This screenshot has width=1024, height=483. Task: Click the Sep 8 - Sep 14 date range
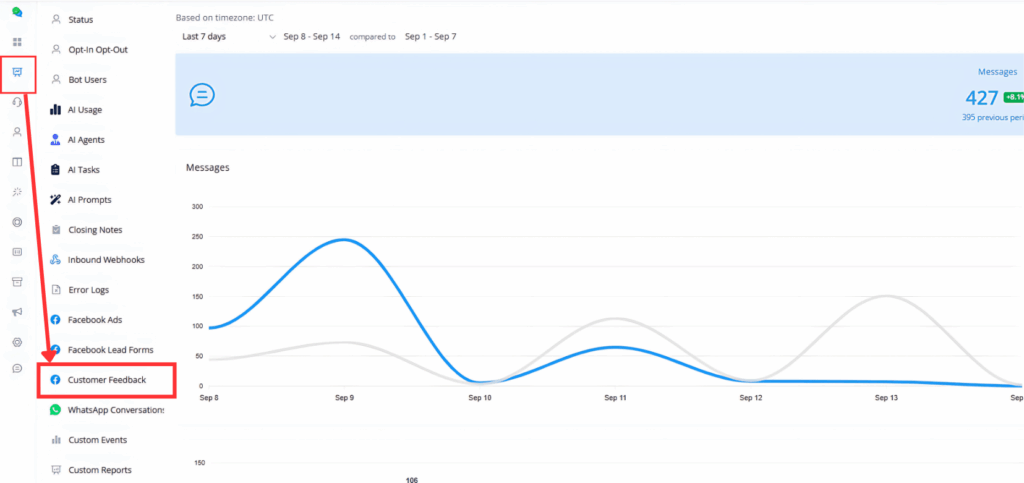pyautogui.click(x=313, y=37)
